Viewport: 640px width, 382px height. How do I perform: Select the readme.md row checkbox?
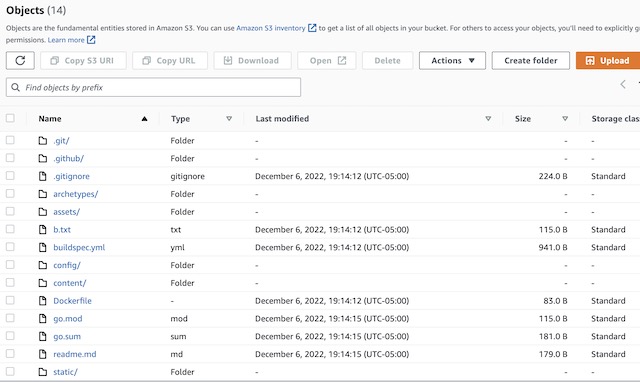[10, 353]
